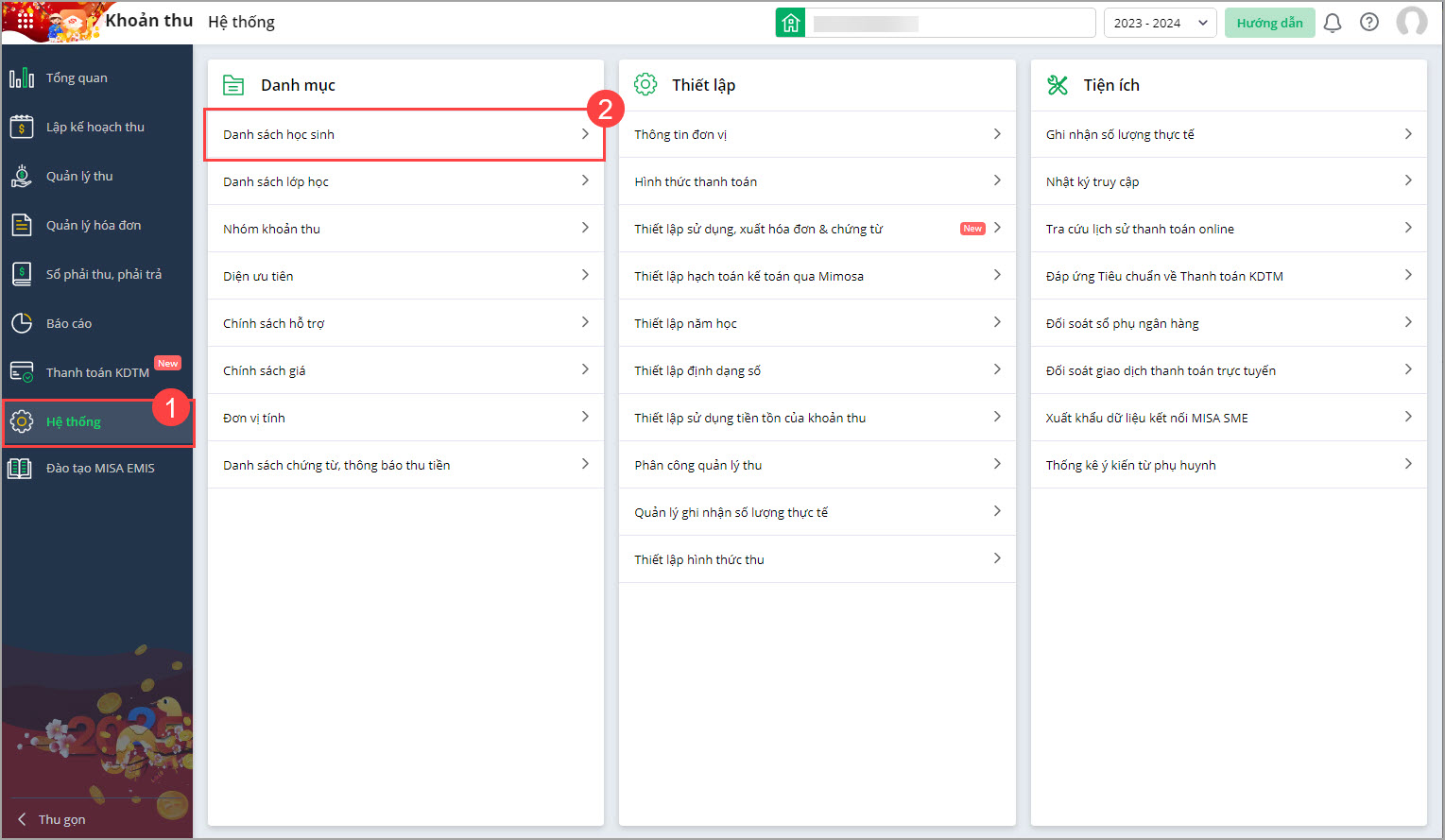Click the Hướng dẫn button
1445x840 pixels.
pyautogui.click(x=1269, y=23)
